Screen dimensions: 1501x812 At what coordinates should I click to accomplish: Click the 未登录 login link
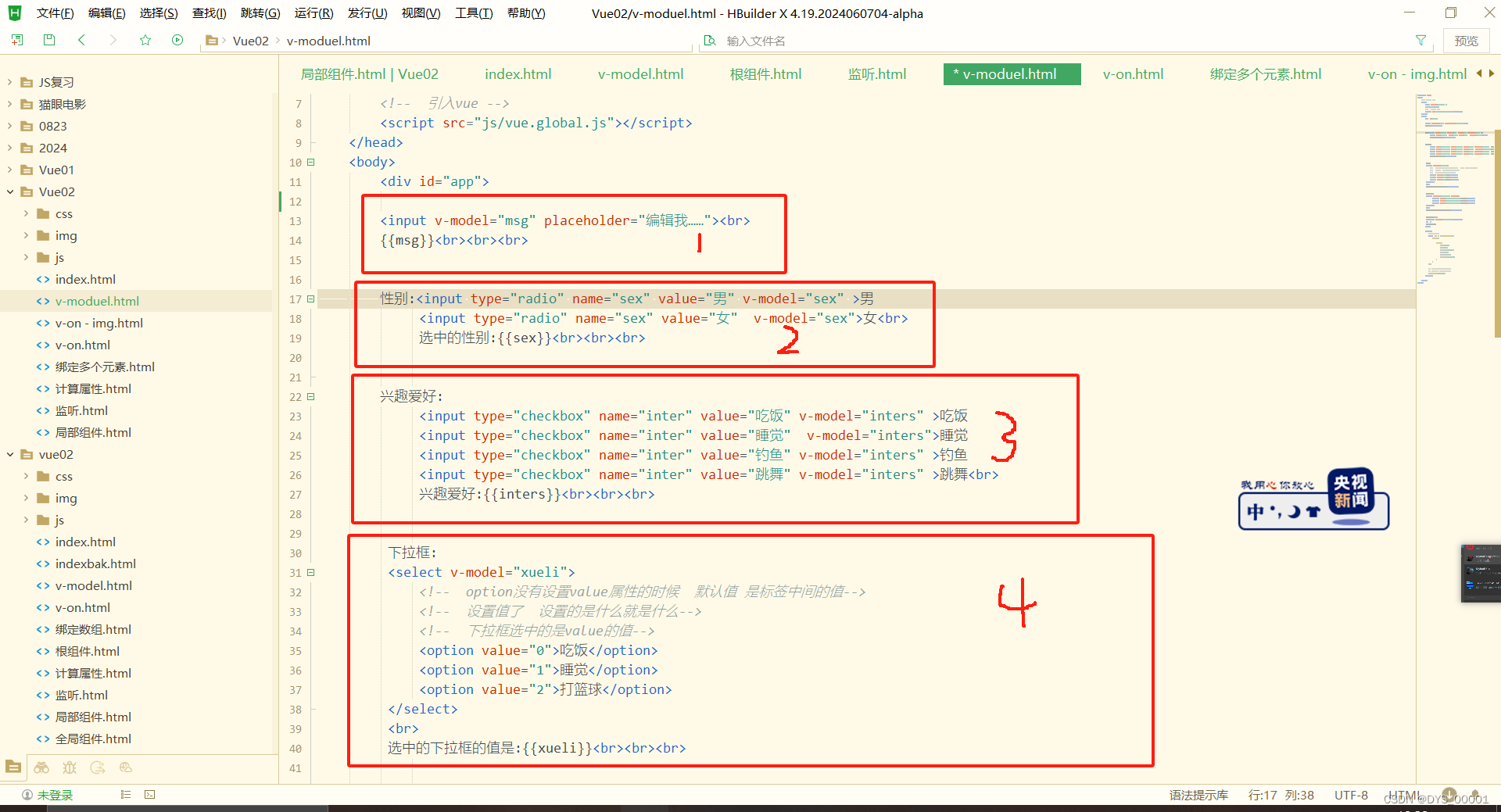click(55, 795)
